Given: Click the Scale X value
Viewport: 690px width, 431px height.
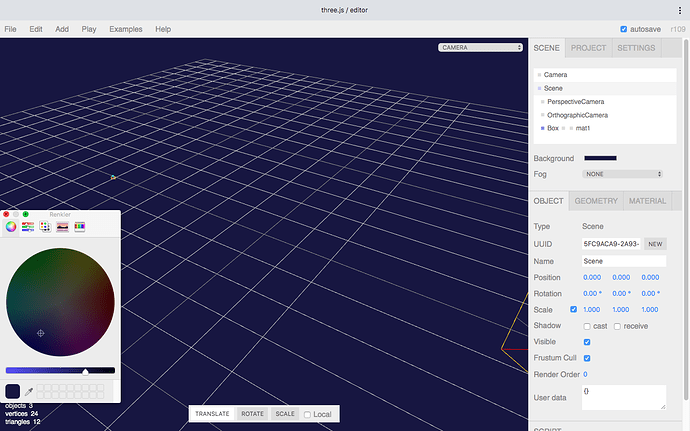Looking at the screenshot, I should tap(591, 309).
